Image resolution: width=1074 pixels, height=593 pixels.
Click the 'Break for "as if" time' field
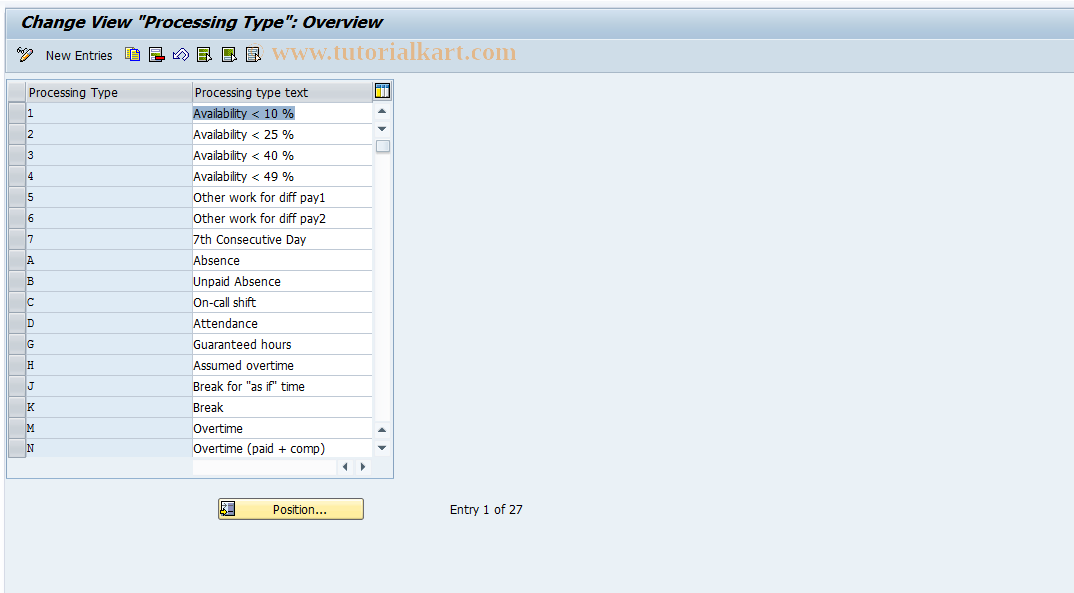click(282, 386)
